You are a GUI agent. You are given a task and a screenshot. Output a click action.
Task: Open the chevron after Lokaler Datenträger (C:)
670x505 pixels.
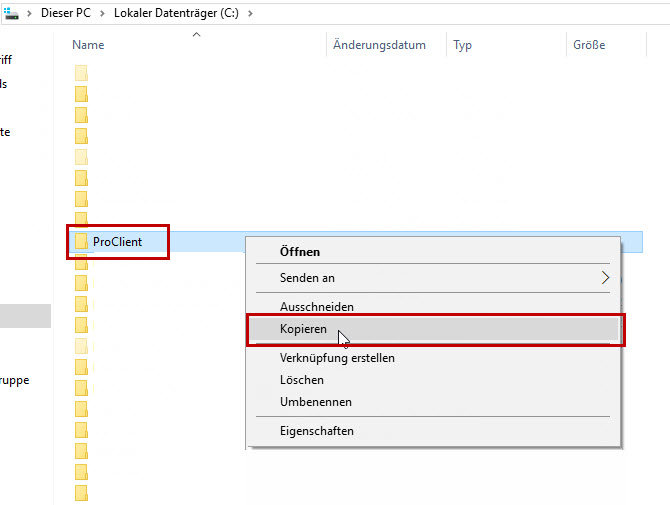[249, 13]
